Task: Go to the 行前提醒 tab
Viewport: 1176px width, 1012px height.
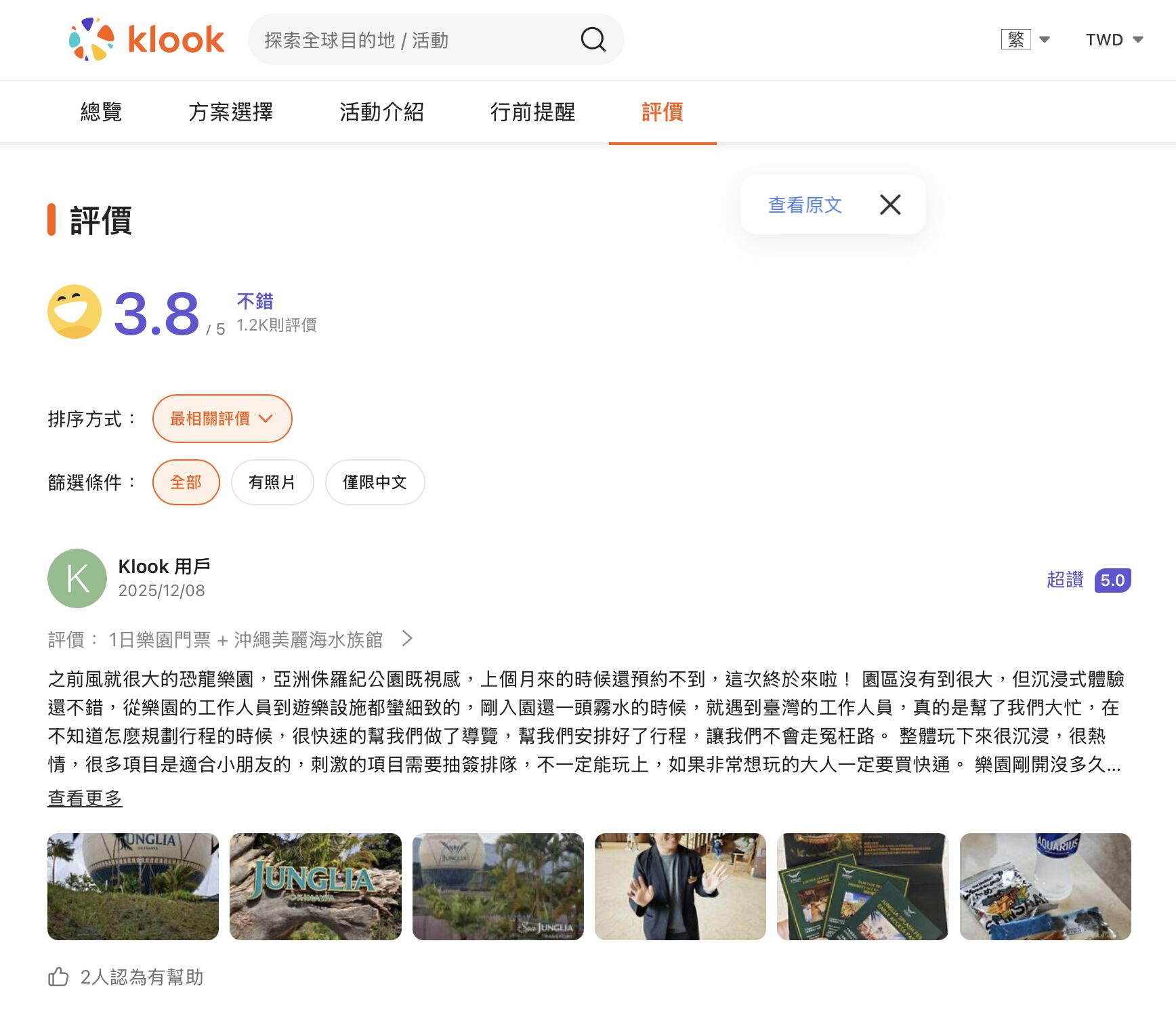Action: click(x=532, y=112)
